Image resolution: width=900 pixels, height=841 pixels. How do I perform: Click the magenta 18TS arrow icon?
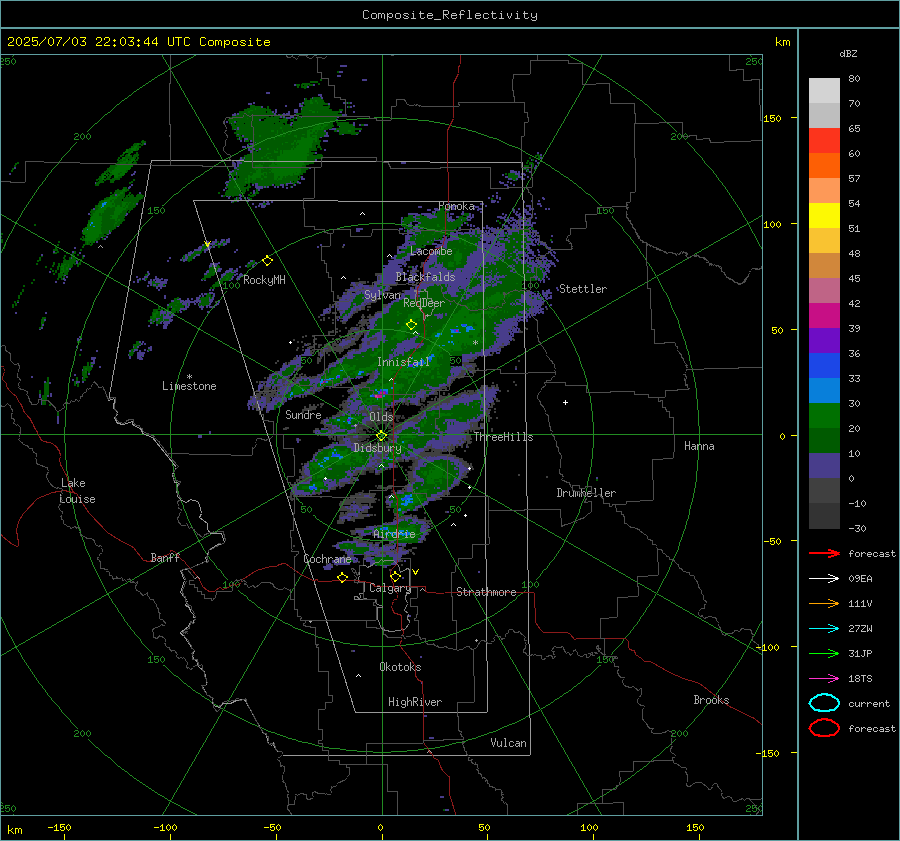click(824, 679)
